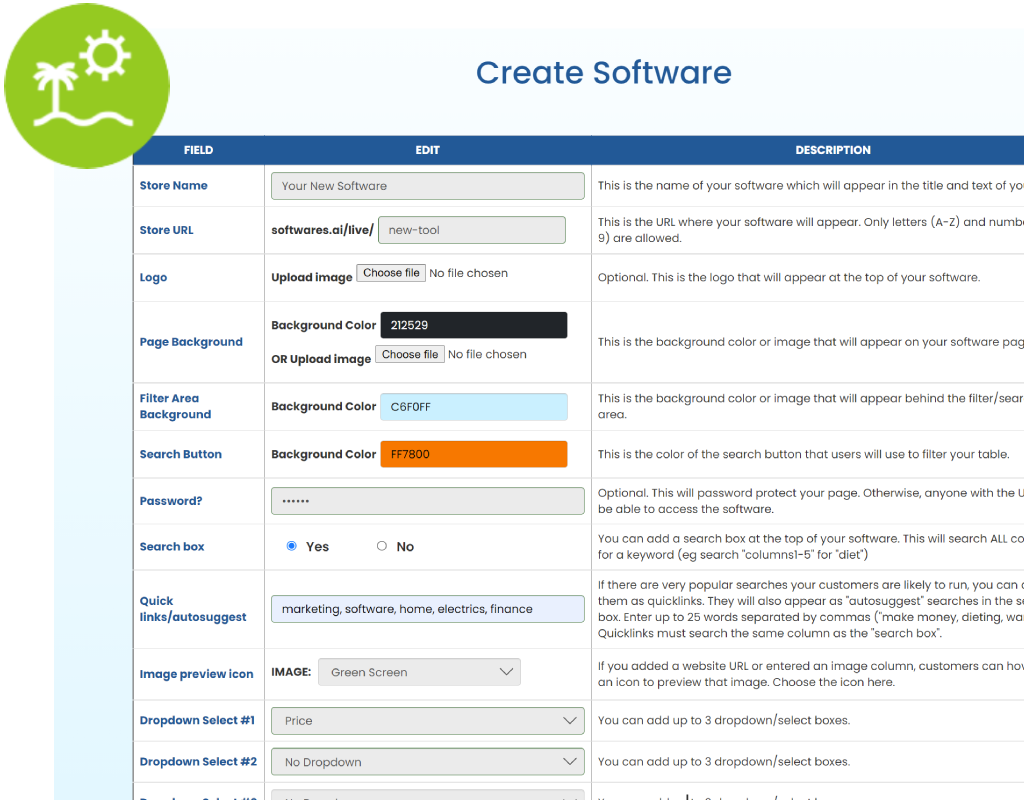Click the Page Background color swatch 212529

[x=473, y=324]
